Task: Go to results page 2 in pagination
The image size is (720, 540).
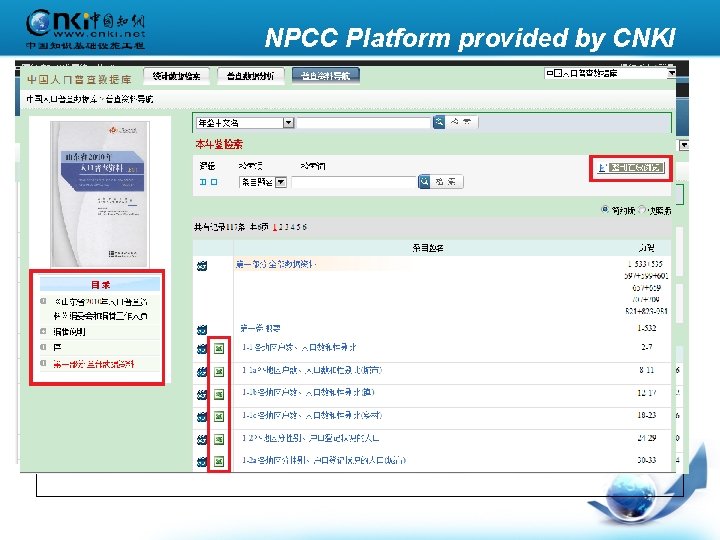Action: (281, 227)
